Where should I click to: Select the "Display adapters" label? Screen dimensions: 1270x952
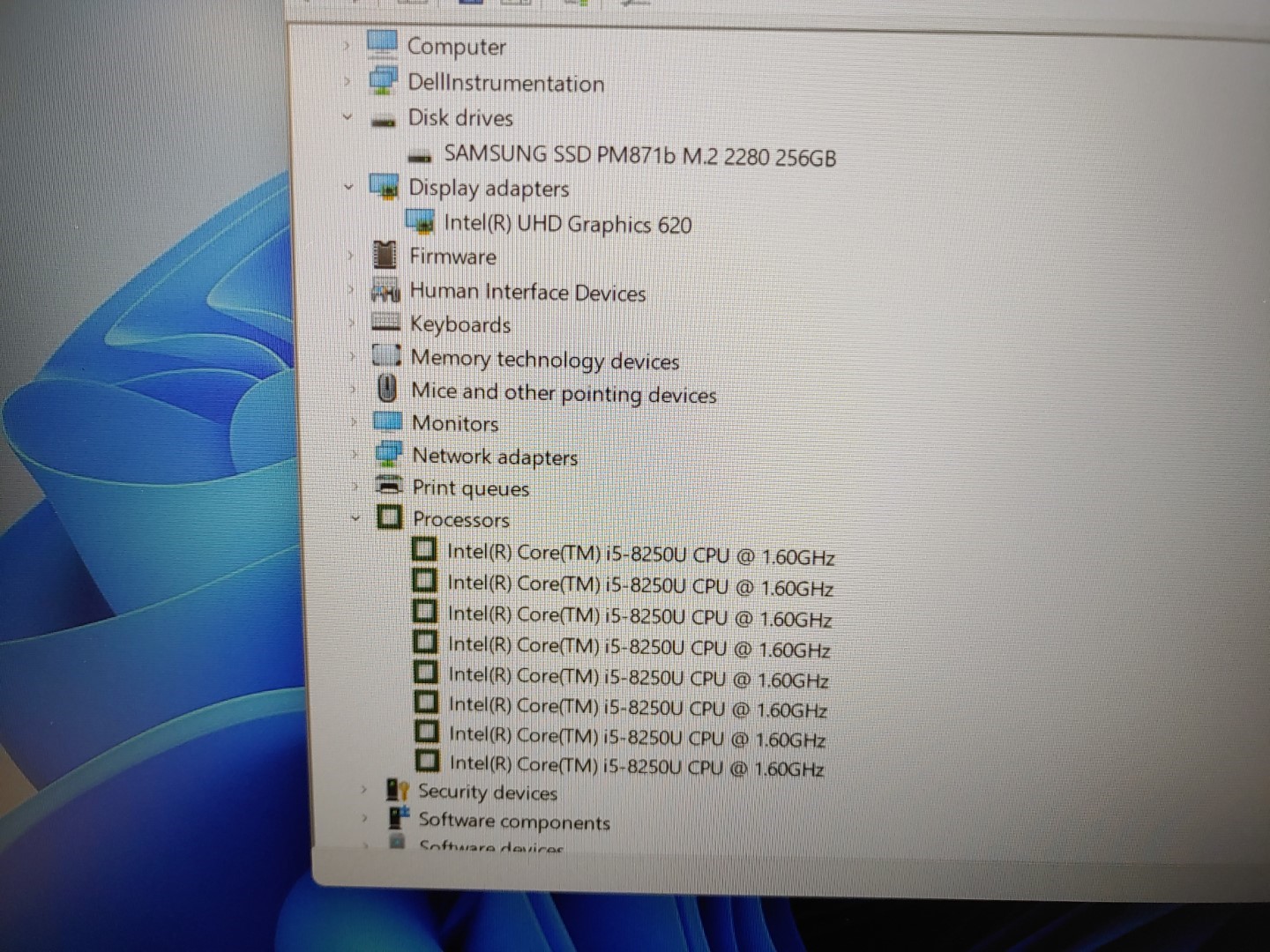(x=489, y=189)
